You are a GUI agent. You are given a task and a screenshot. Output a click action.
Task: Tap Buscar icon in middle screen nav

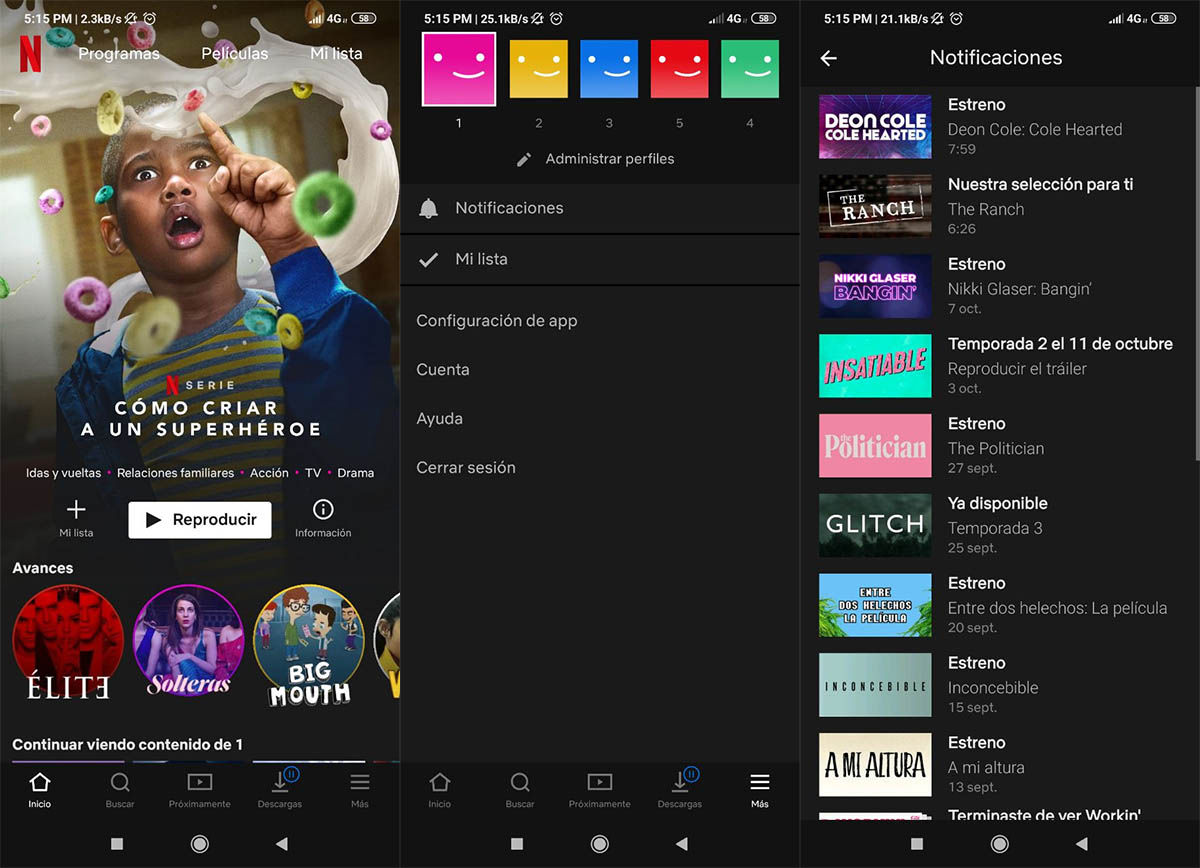pyautogui.click(x=520, y=790)
